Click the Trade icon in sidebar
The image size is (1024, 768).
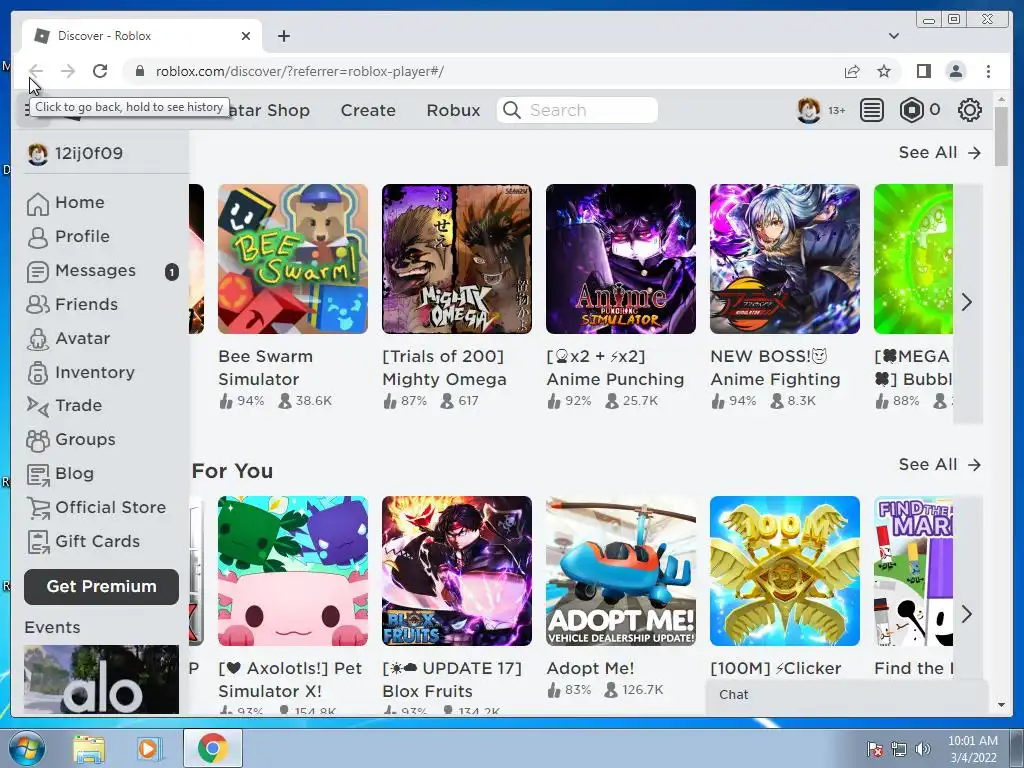click(x=37, y=406)
